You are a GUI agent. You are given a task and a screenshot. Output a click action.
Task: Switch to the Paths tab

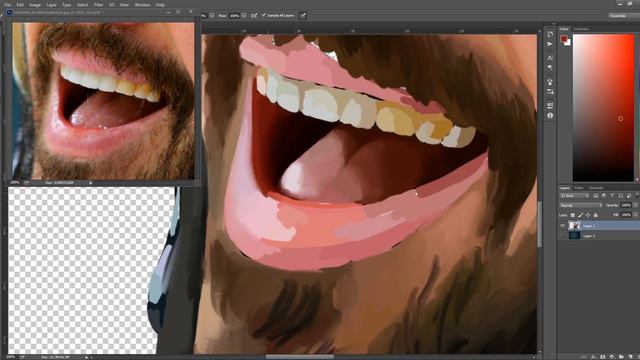point(579,188)
